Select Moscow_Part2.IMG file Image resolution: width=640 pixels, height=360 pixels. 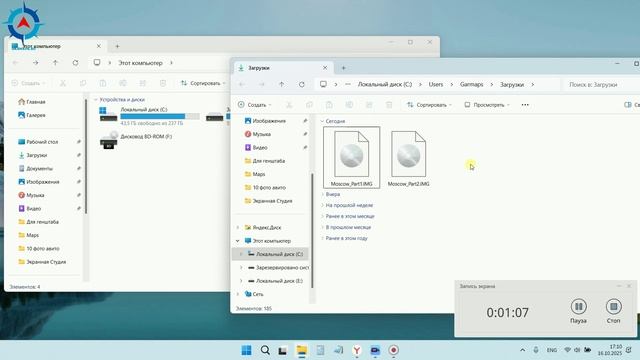409,158
